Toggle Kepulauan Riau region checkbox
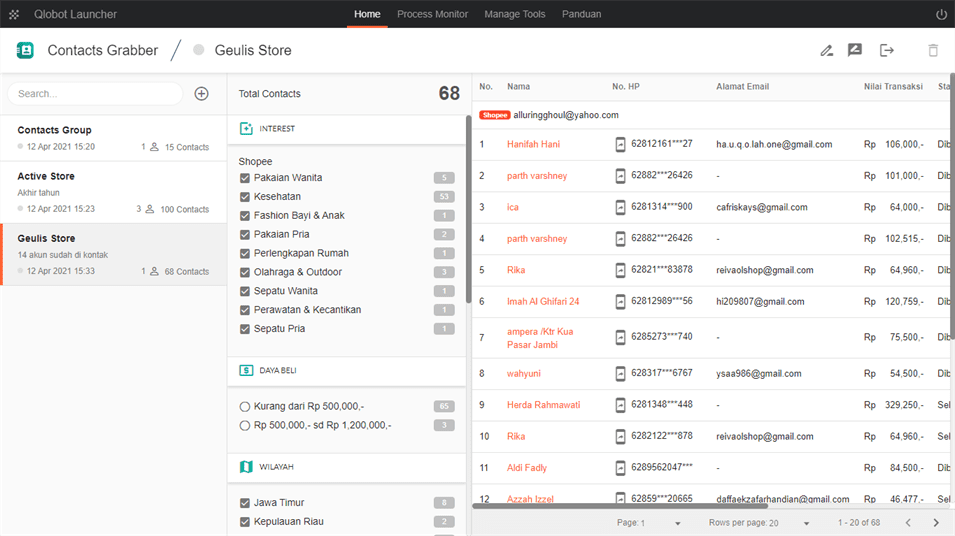This screenshot has height=536, width=955. click(x=245, y=521)
